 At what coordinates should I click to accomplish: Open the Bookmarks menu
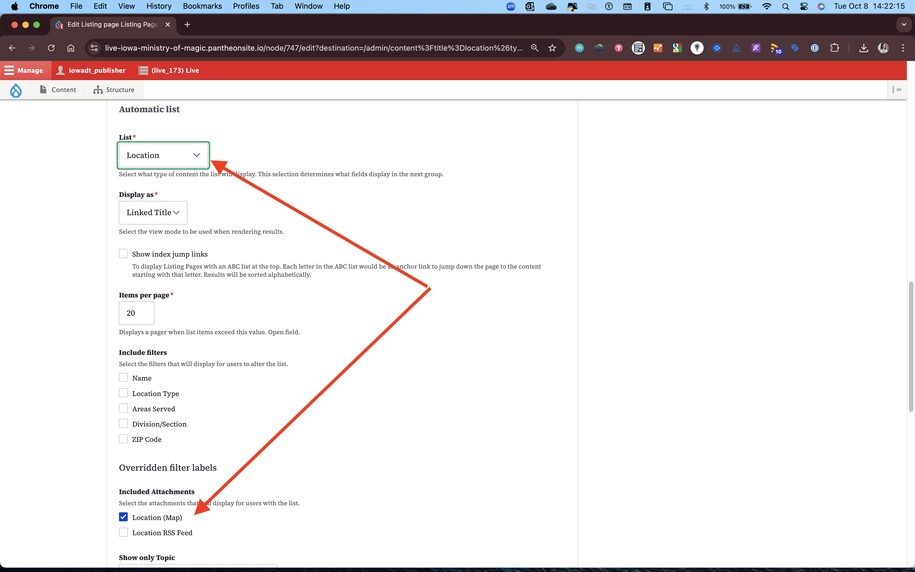click(x=202, y=6)
